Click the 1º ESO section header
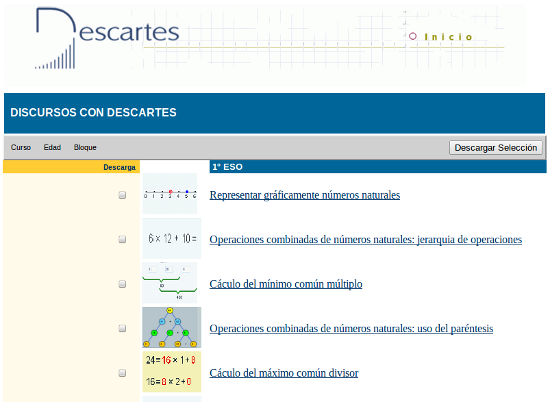Image resolution: width=550 pixels, height=402 pixels. click(378, 167)
